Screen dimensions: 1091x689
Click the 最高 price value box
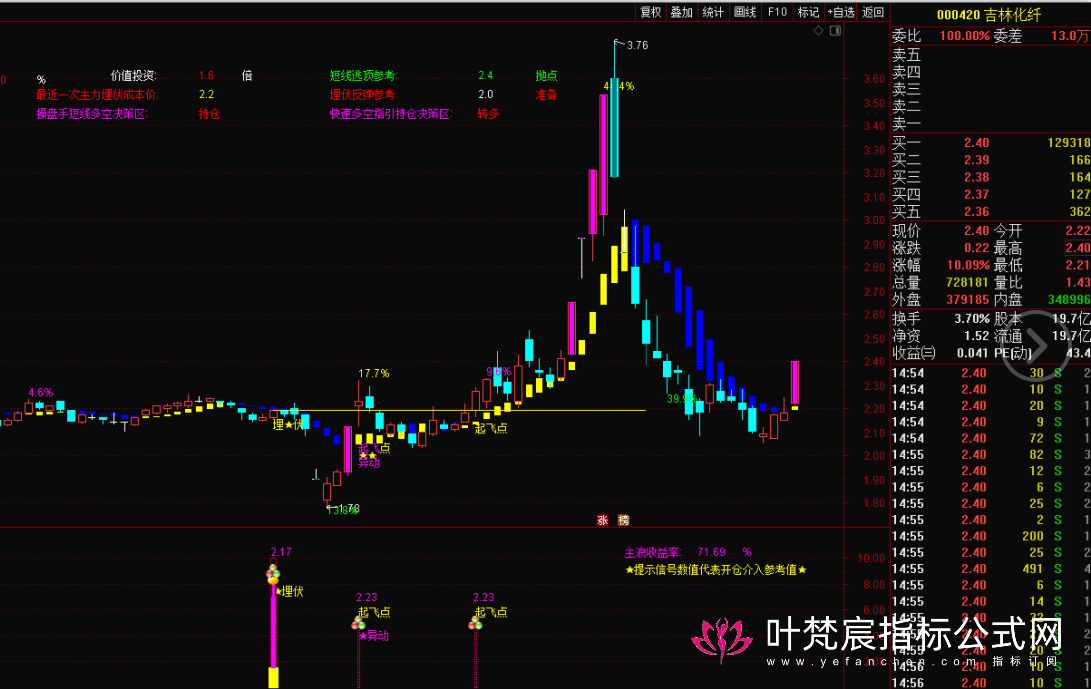(1078, 248)
